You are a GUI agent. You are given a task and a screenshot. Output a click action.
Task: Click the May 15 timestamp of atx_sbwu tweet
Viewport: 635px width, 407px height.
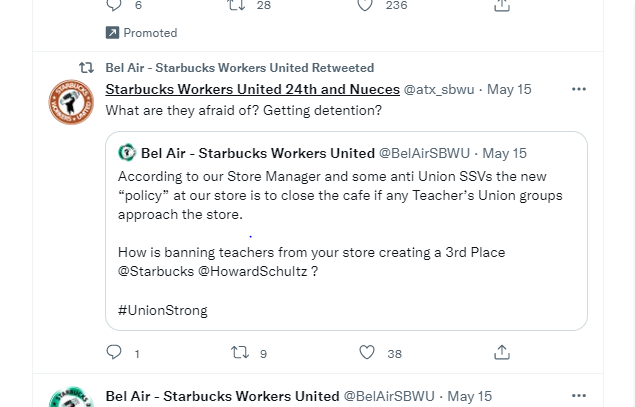(509, 89)
